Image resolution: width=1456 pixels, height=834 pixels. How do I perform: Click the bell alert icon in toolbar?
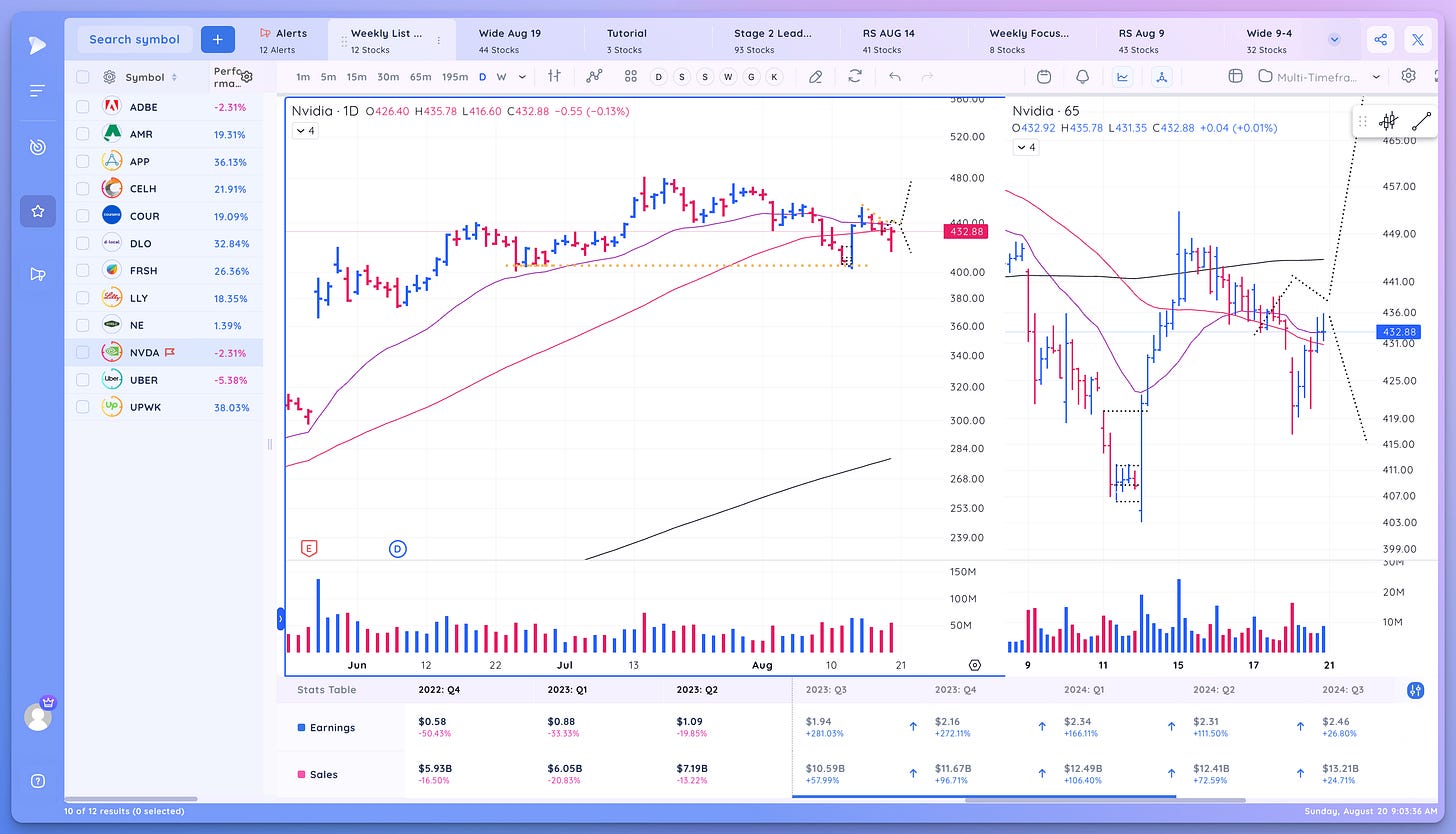(x=1082, y=76)
